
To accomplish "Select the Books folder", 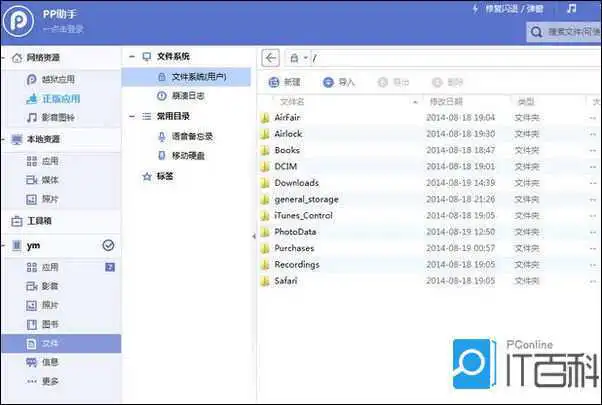I will [x=287, y=150].
